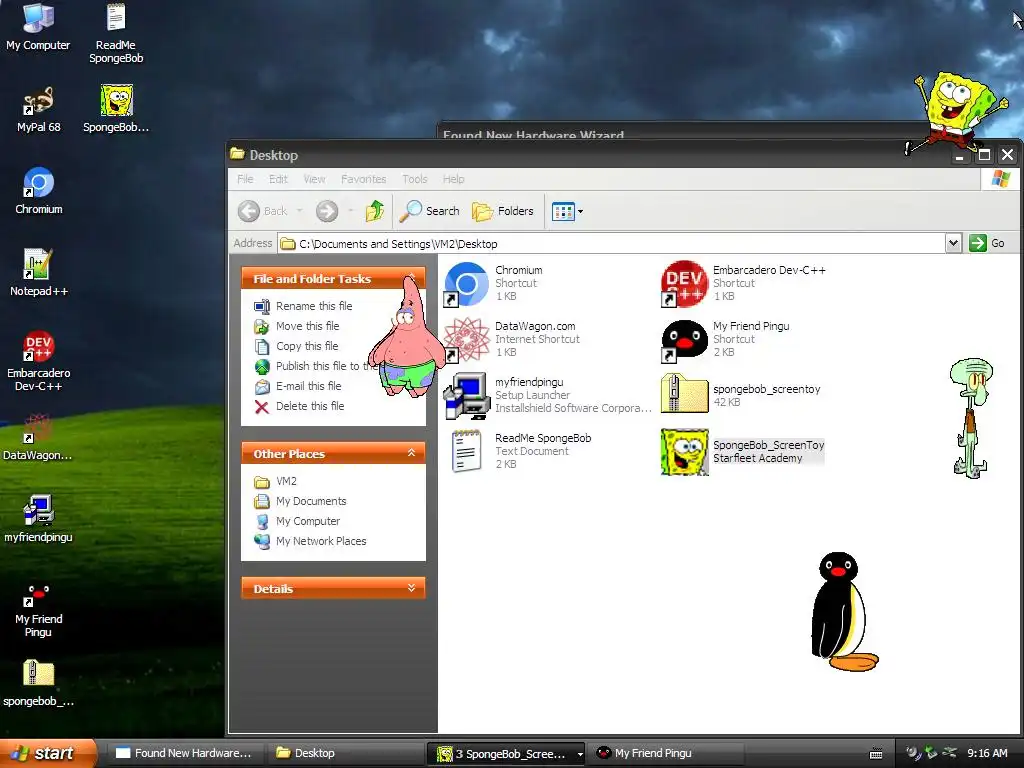Screen dimensions: 1024x768
Task: Collapse the Other Places panel
Action: (x=411, y=453)
